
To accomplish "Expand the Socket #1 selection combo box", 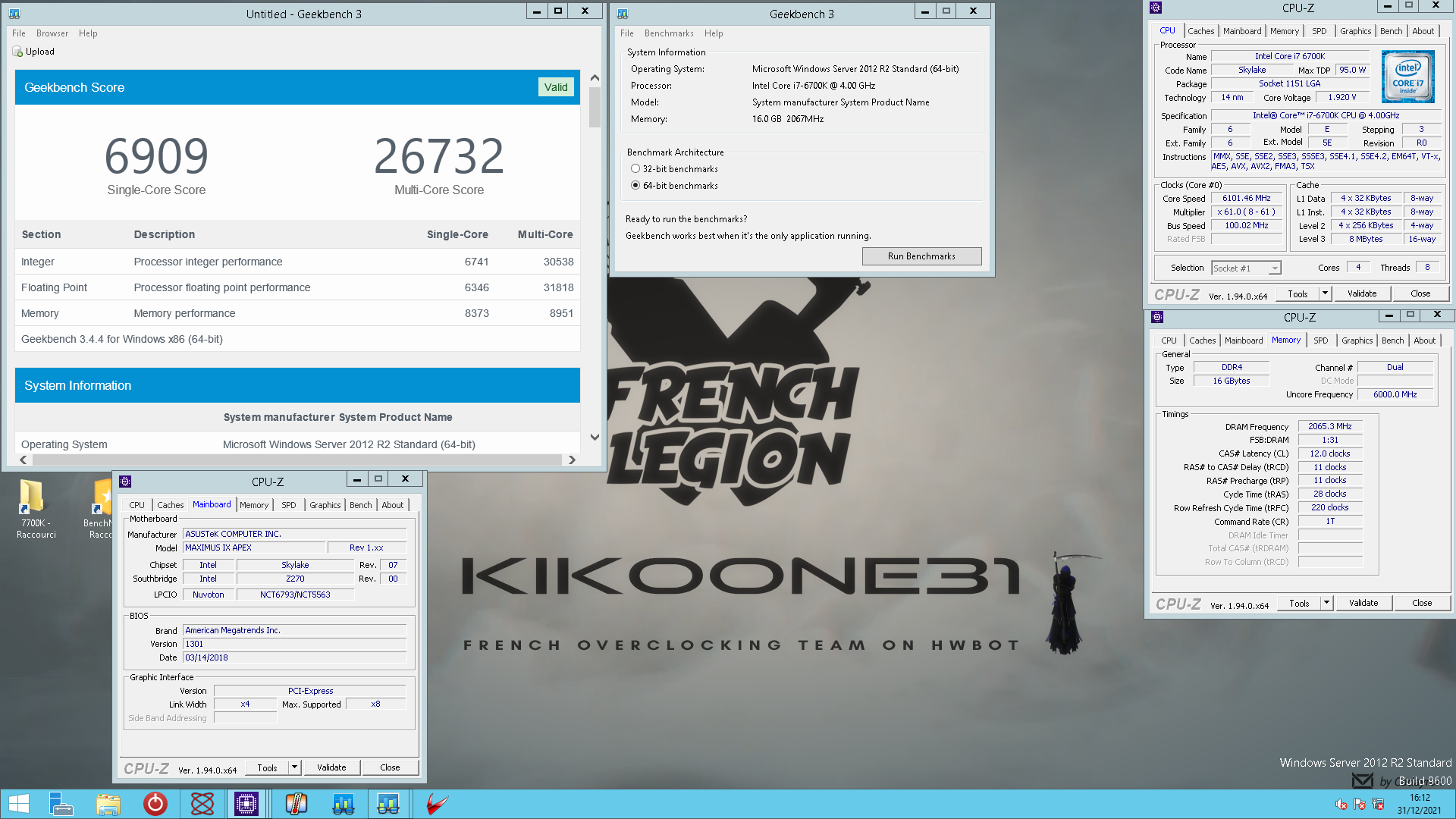I will [x=1246, y=268].
